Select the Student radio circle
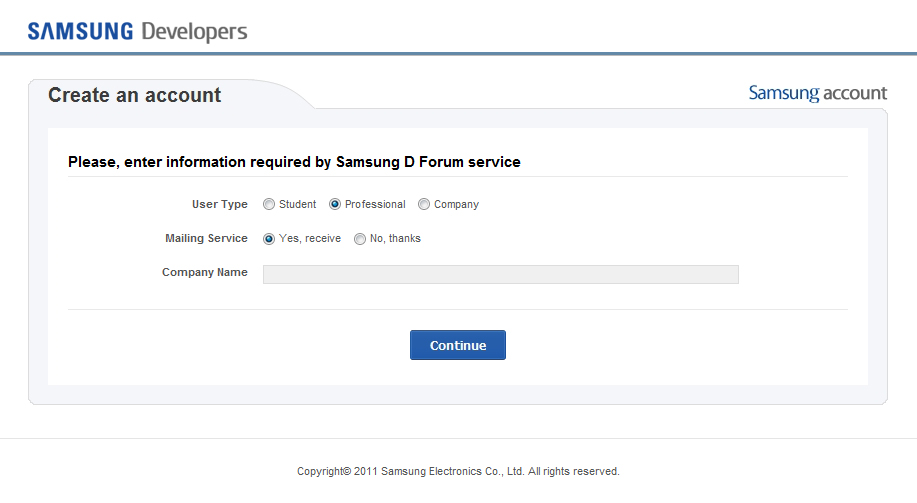Image resolution: width=917 pixels, height=503 pixels. pos(269,204)
